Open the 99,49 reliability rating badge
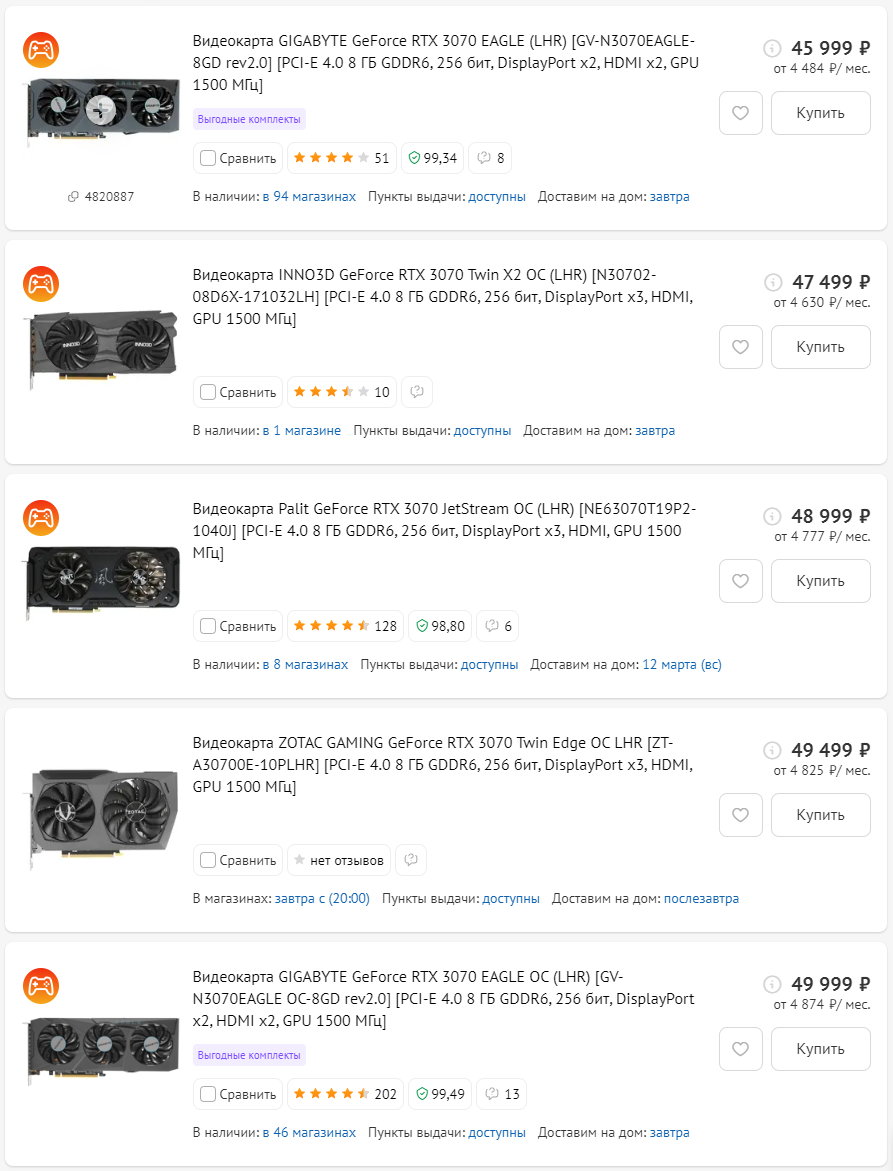893x1171 pixels. tap(440, 1094)
